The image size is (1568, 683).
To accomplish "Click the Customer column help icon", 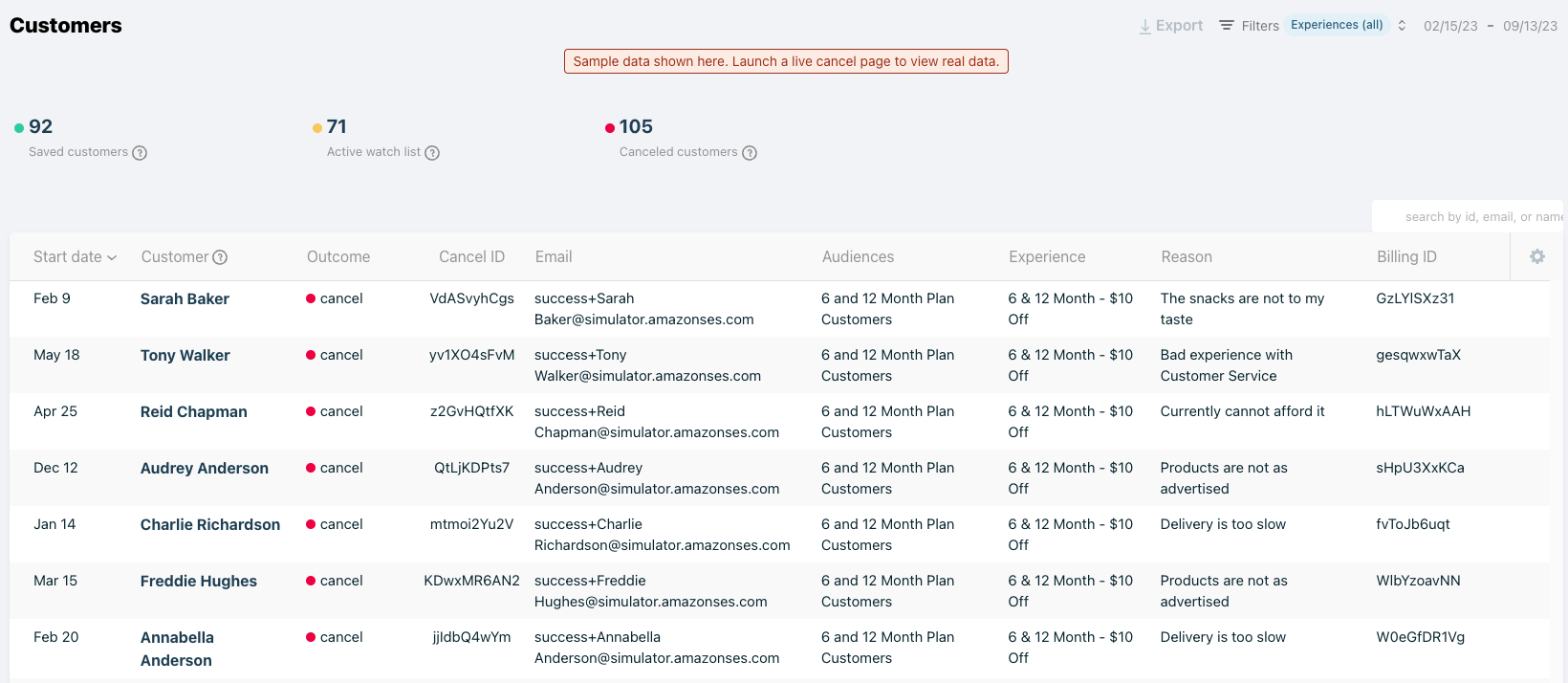I will [220, 257].
